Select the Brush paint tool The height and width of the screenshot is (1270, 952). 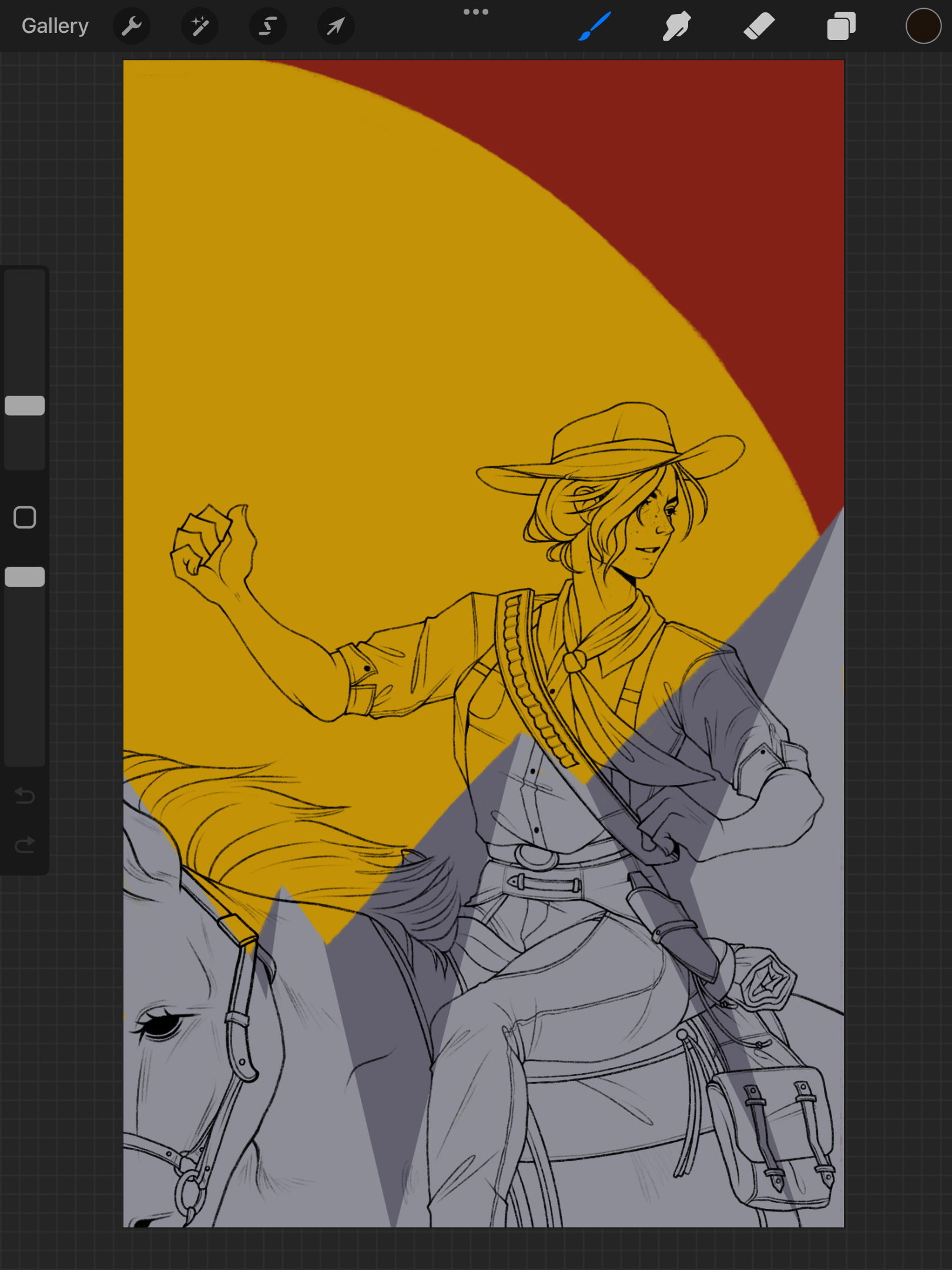[x=595, y=26]
